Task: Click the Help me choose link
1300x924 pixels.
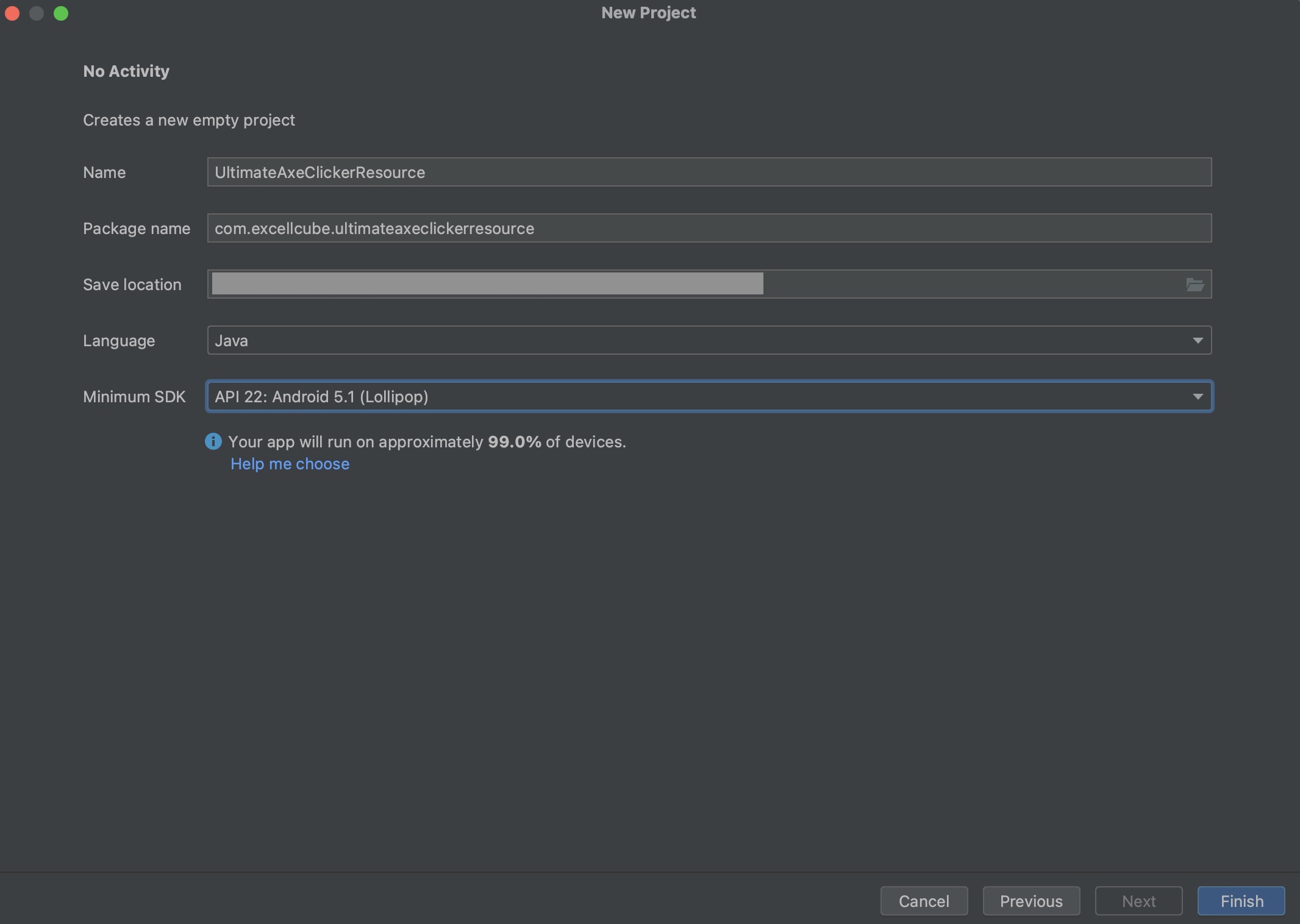Action: tap(290, 464)
